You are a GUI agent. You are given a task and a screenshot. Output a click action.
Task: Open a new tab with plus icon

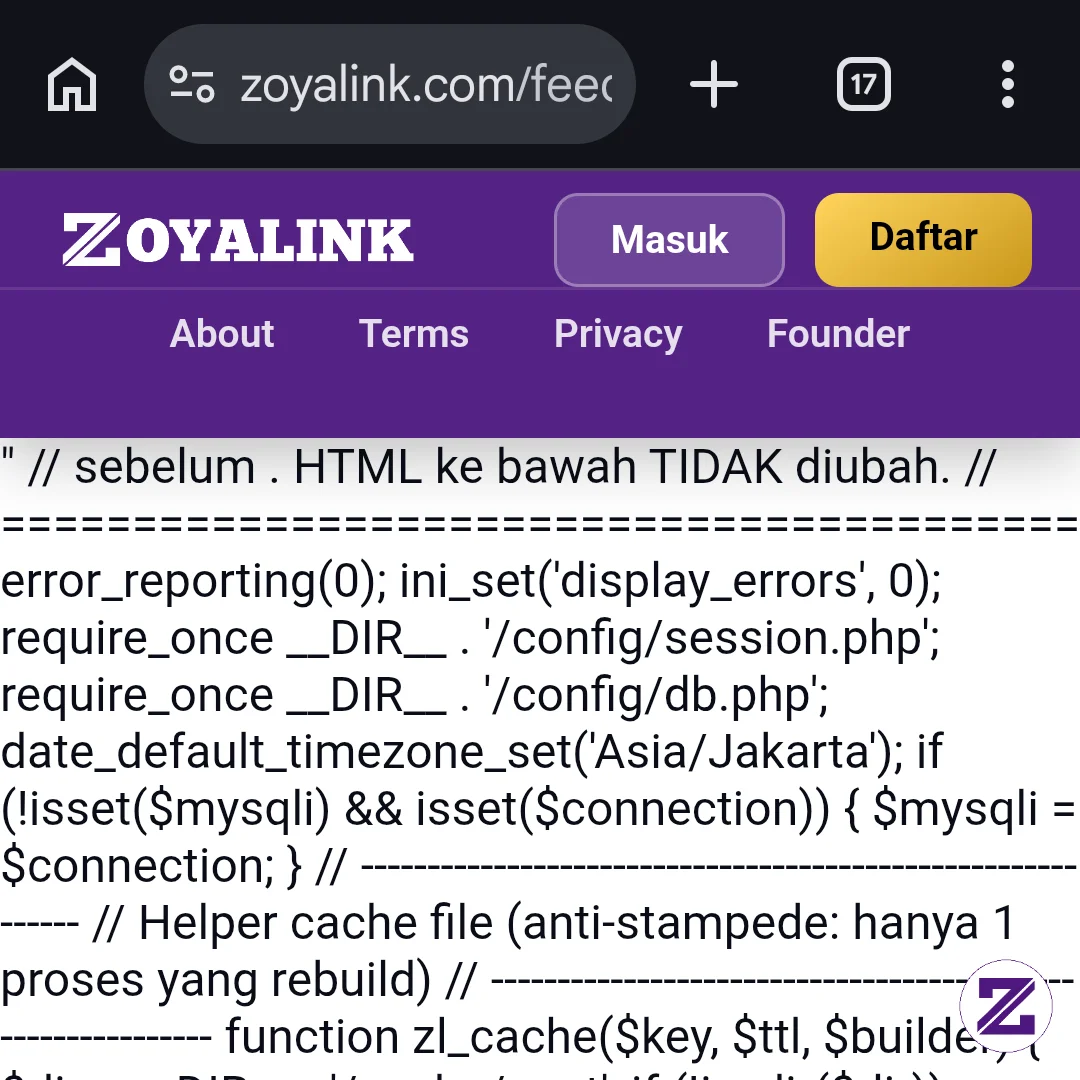[714, 84]
